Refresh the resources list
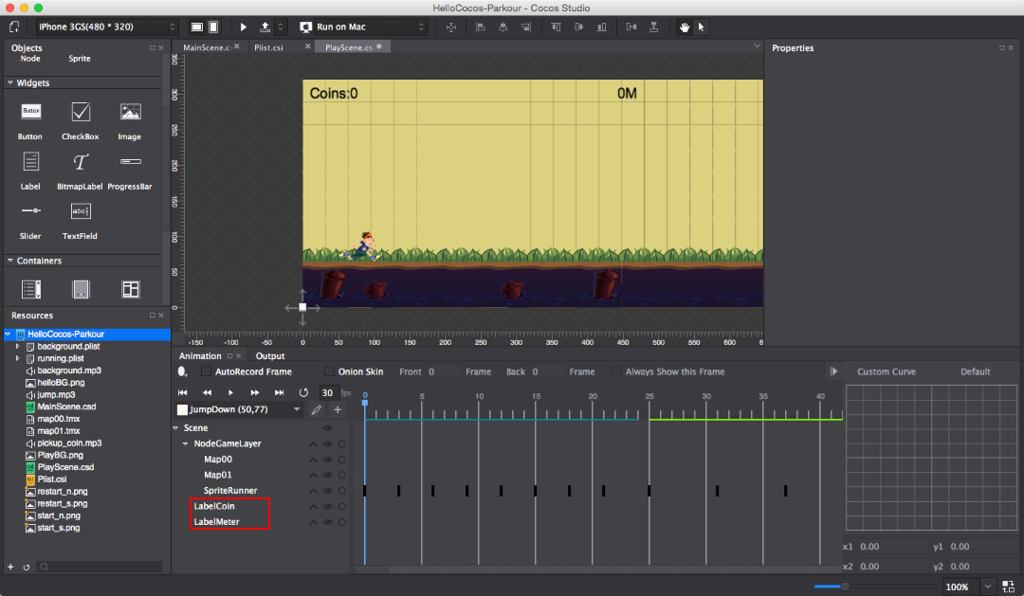The image size is (1024, 596). (26, 567)
